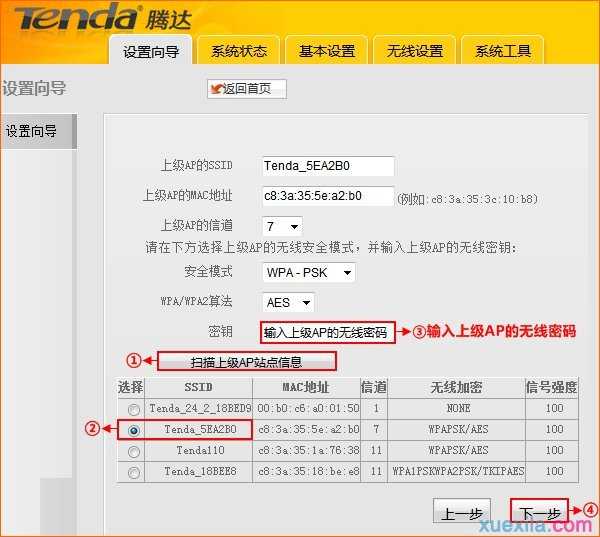The height and width of the screenshot is (537, 600).
Task: Open the WPA/WPA2算法 AES dropdown
Action: click(x=288, y=301)
